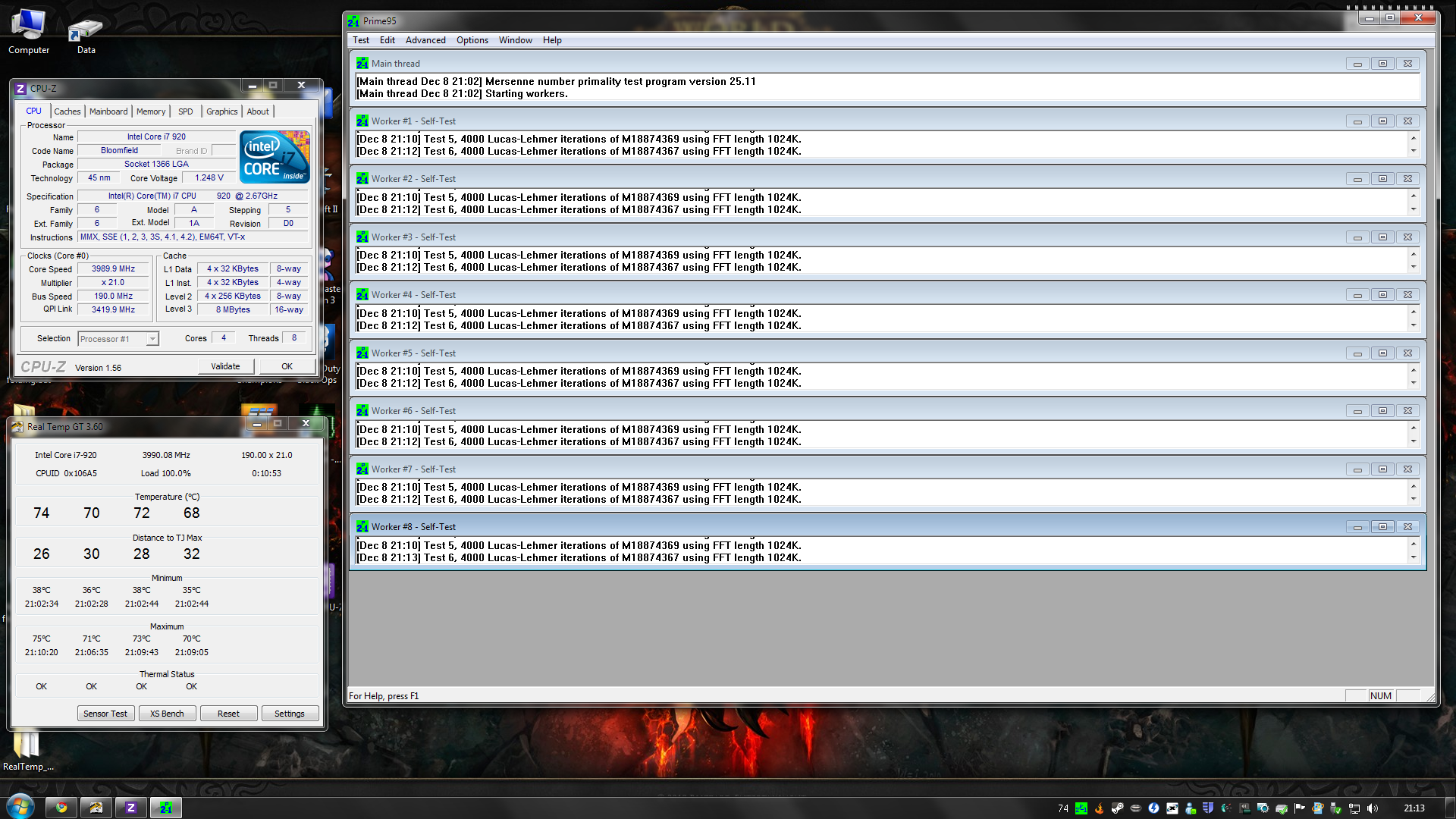
Task: Click the Load 100.0% text in Real Temp
Action: (165, 473)
